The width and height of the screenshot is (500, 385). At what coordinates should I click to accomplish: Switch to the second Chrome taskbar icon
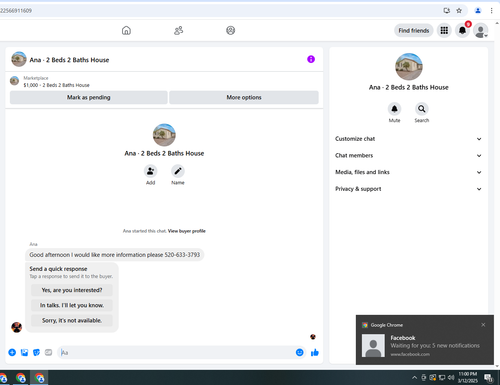click(x=21, y=378)
